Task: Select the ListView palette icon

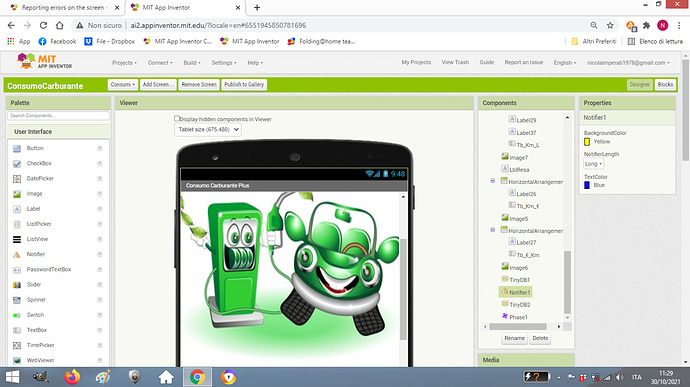Action: (x=17, y=239)
